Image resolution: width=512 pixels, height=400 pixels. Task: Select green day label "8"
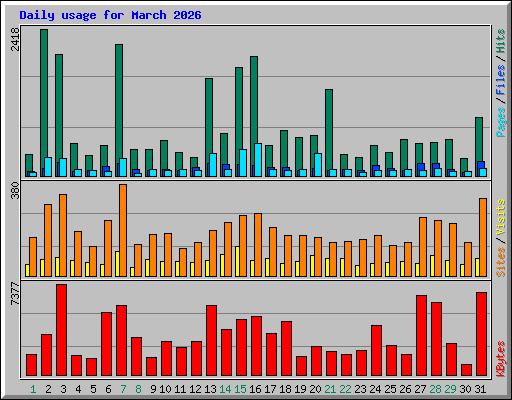[138, 389]
